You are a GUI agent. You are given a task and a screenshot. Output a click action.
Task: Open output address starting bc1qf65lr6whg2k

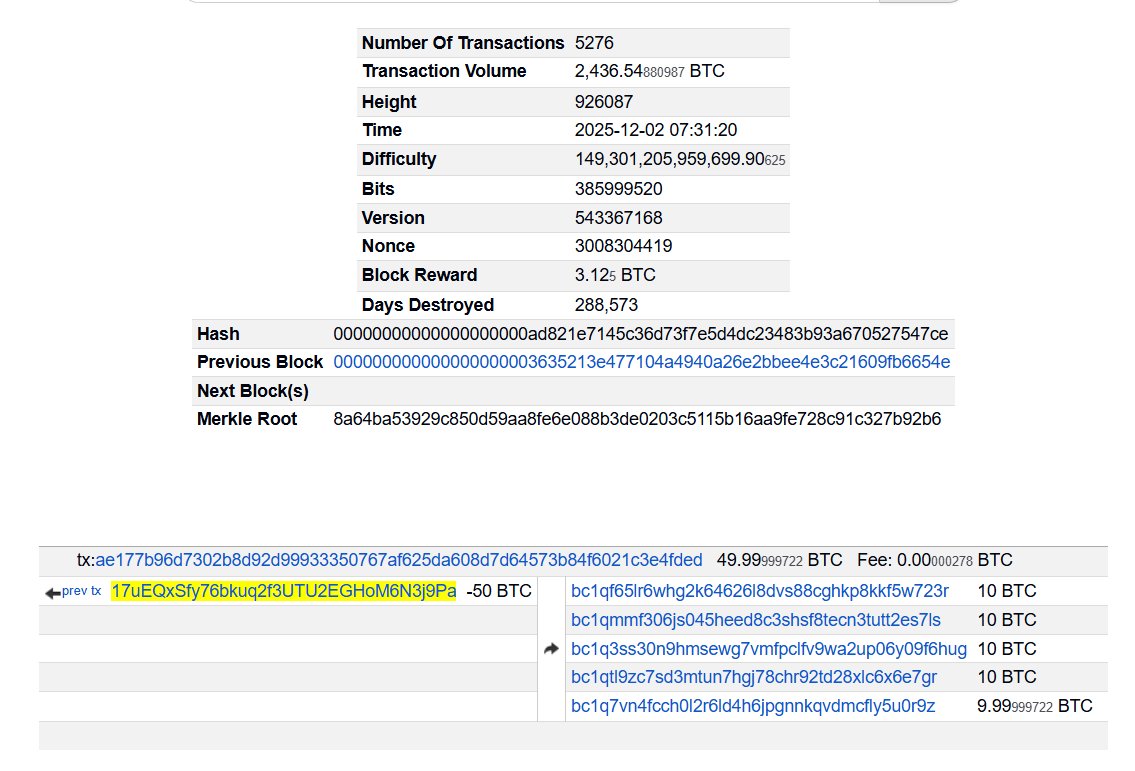(759, 591)
